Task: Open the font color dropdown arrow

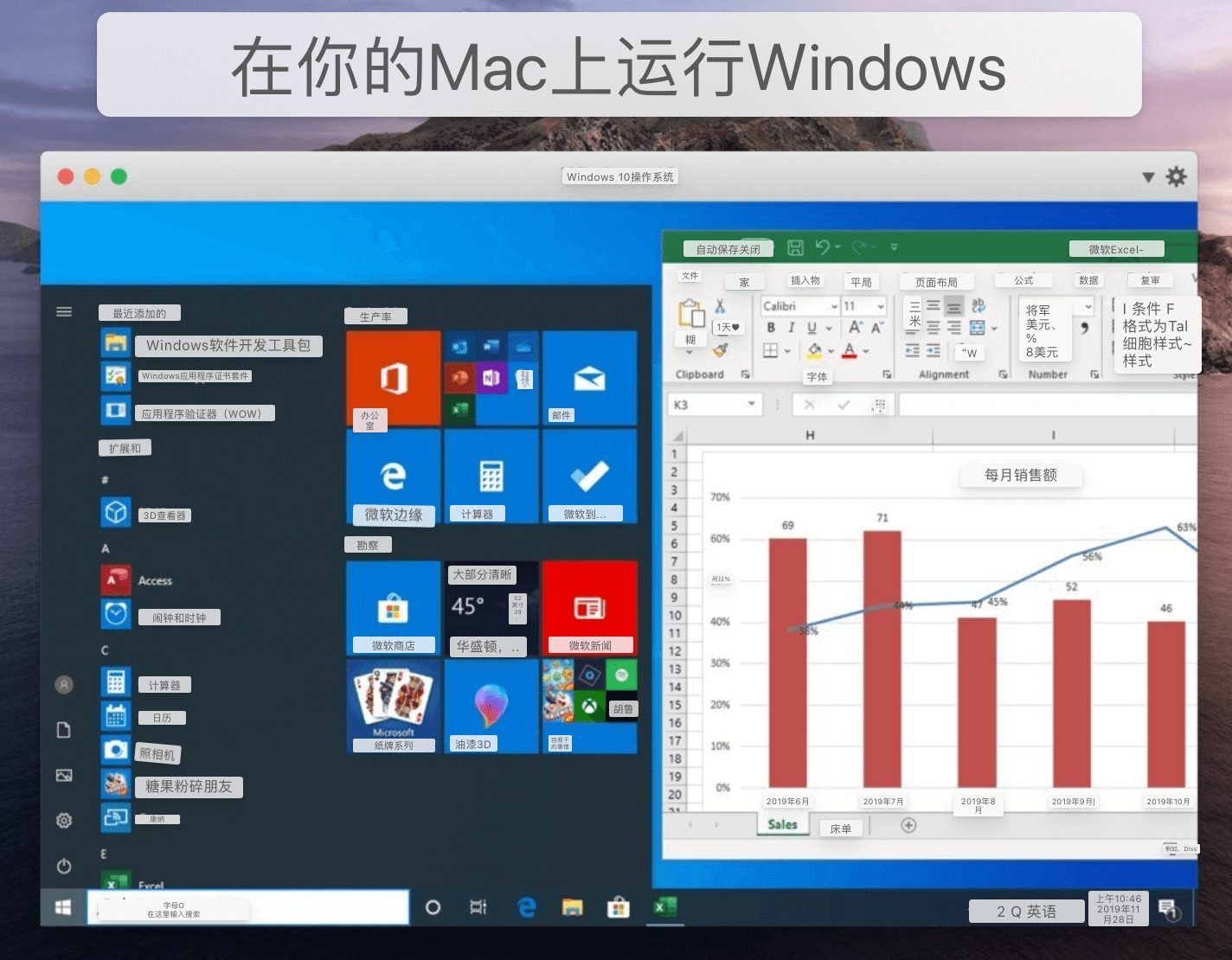Action: [x=866, y=351]
